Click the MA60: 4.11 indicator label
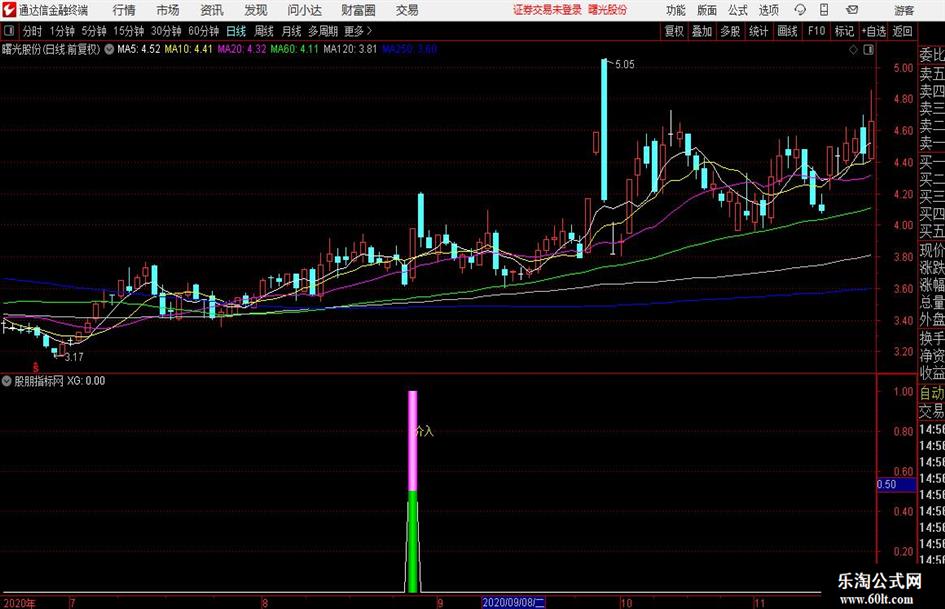The width and height of the screenshot is (945, 609). click(x=294, y=49)
